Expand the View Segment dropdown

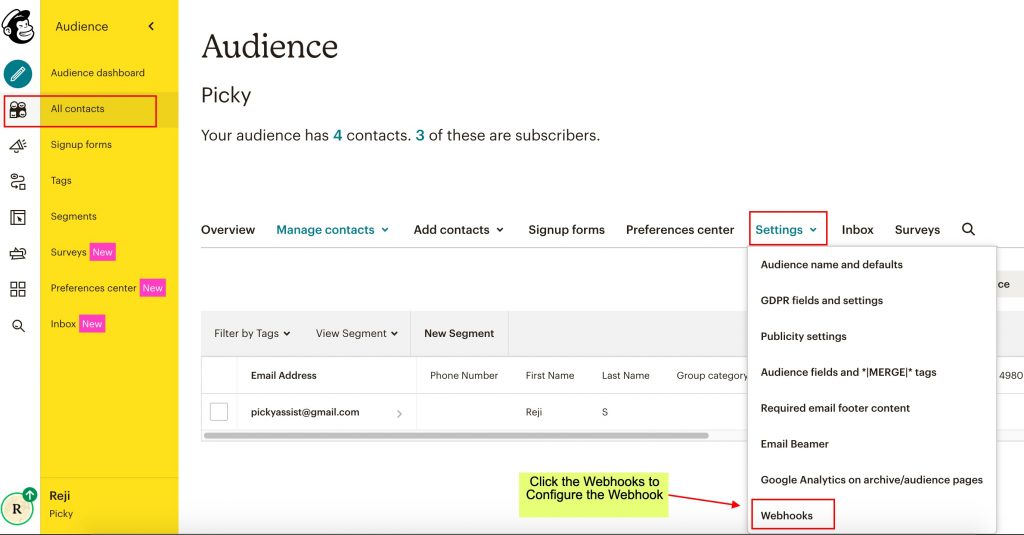tap(357, 334)
